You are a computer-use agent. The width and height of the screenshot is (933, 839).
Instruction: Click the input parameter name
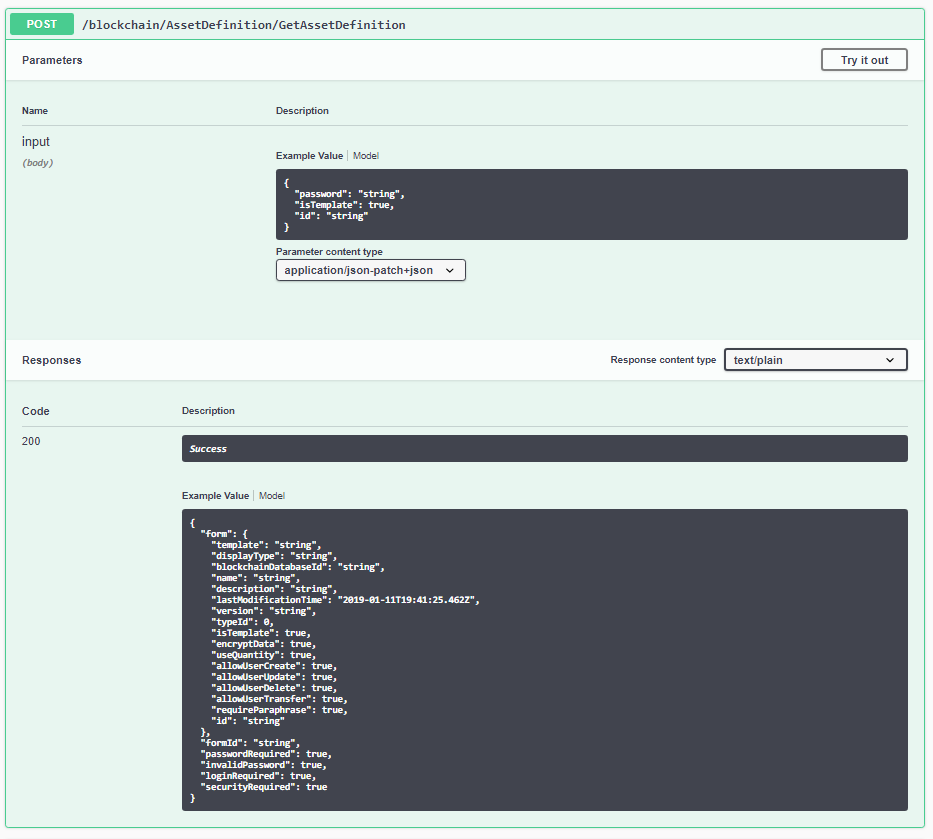pyautogui.click(x=36, y=142)
